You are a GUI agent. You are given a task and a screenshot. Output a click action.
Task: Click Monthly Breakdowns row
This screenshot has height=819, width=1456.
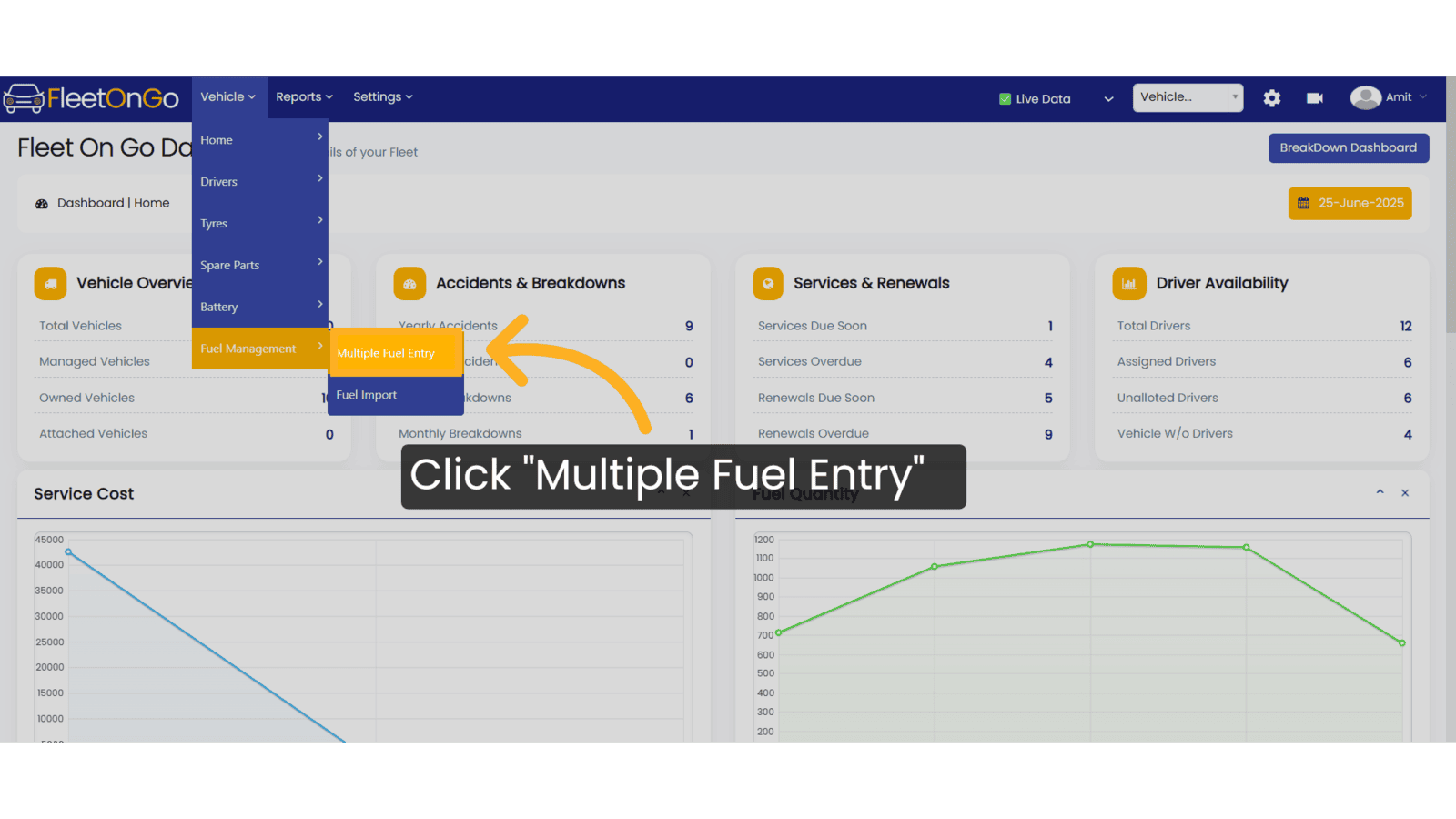[x=546, y=434]
